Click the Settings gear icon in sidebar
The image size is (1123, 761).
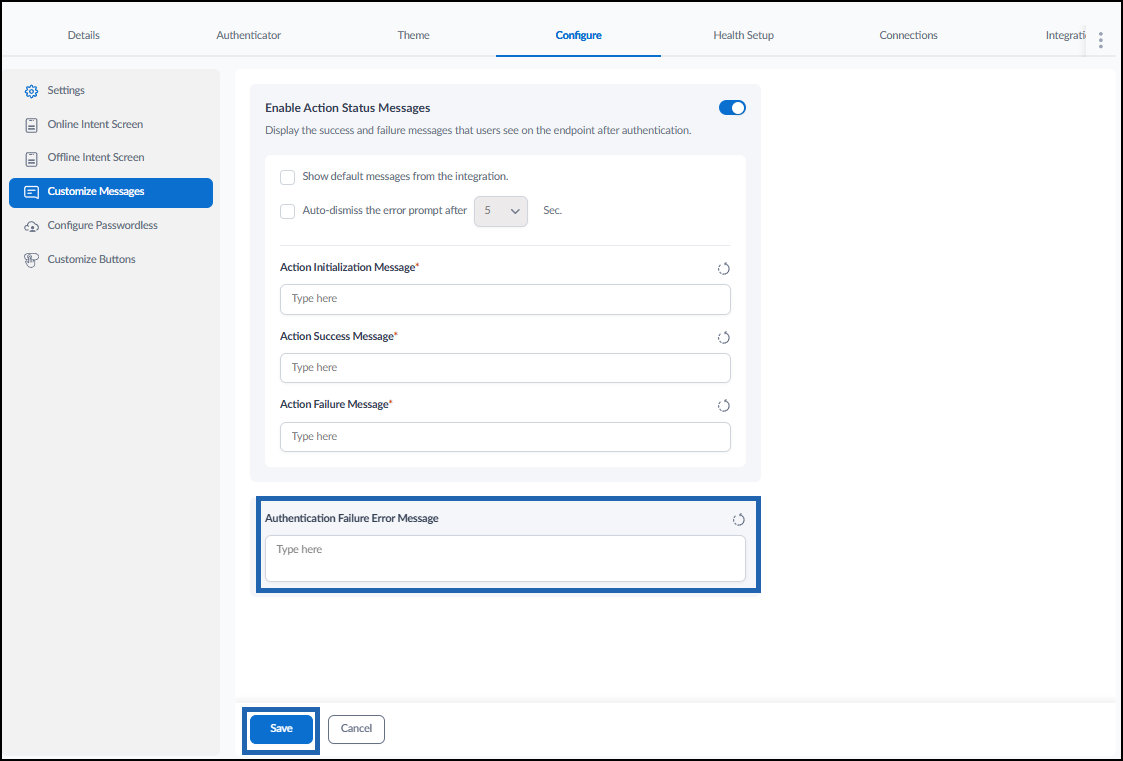(31, 91)
